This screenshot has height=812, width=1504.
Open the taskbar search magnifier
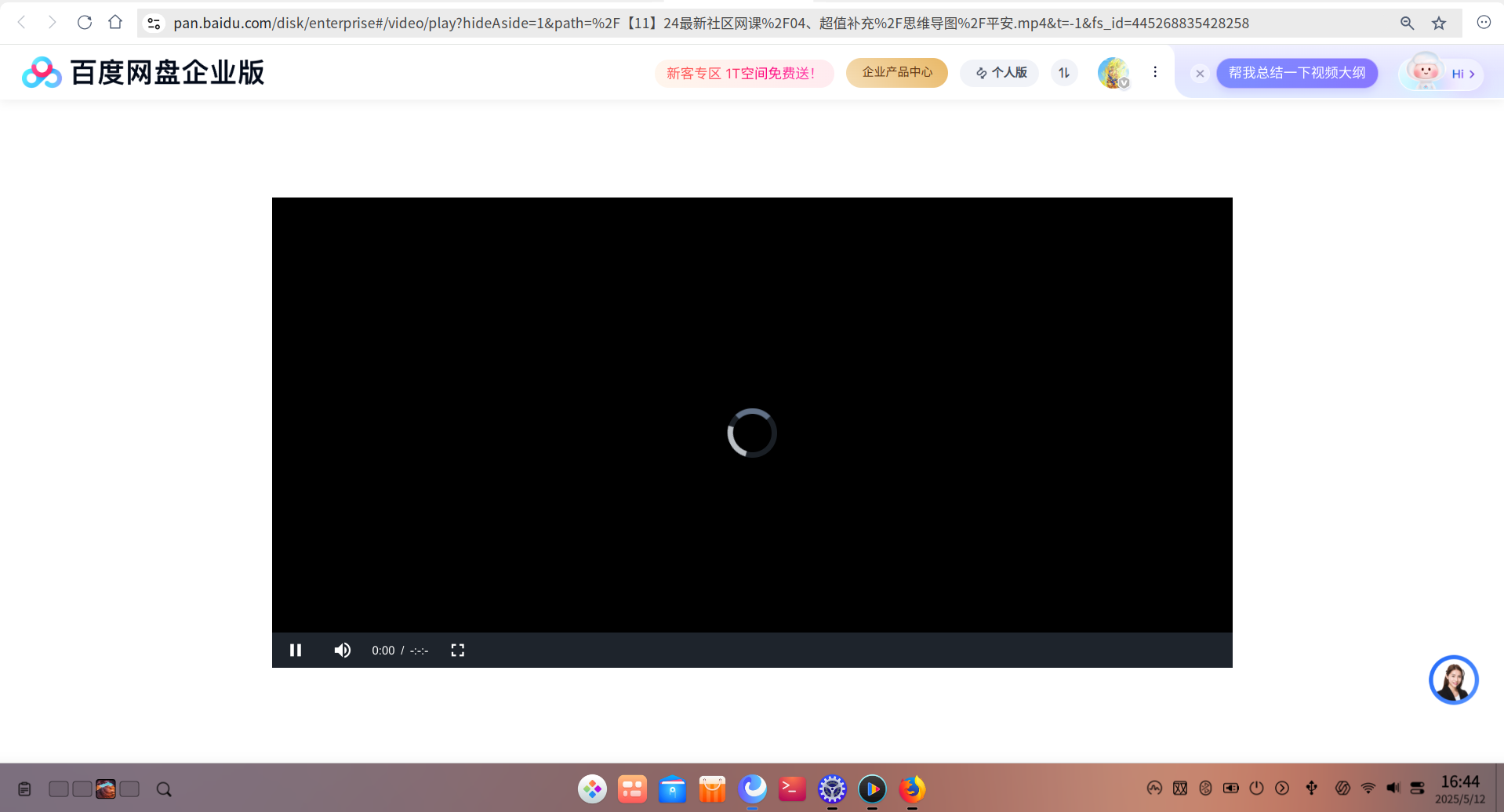[164, 789]
